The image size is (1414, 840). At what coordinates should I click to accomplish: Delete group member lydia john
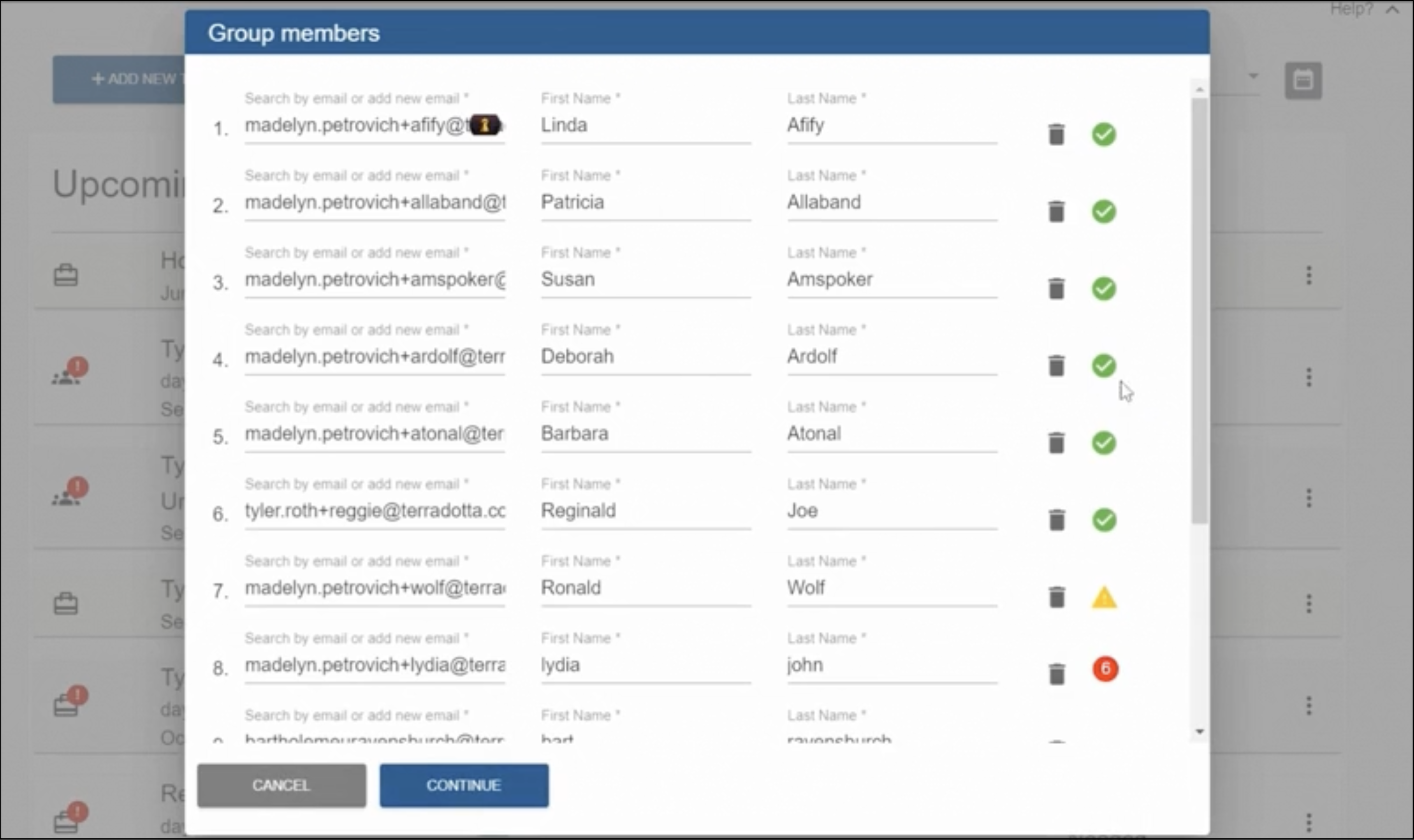click(x=1056, y=674)
